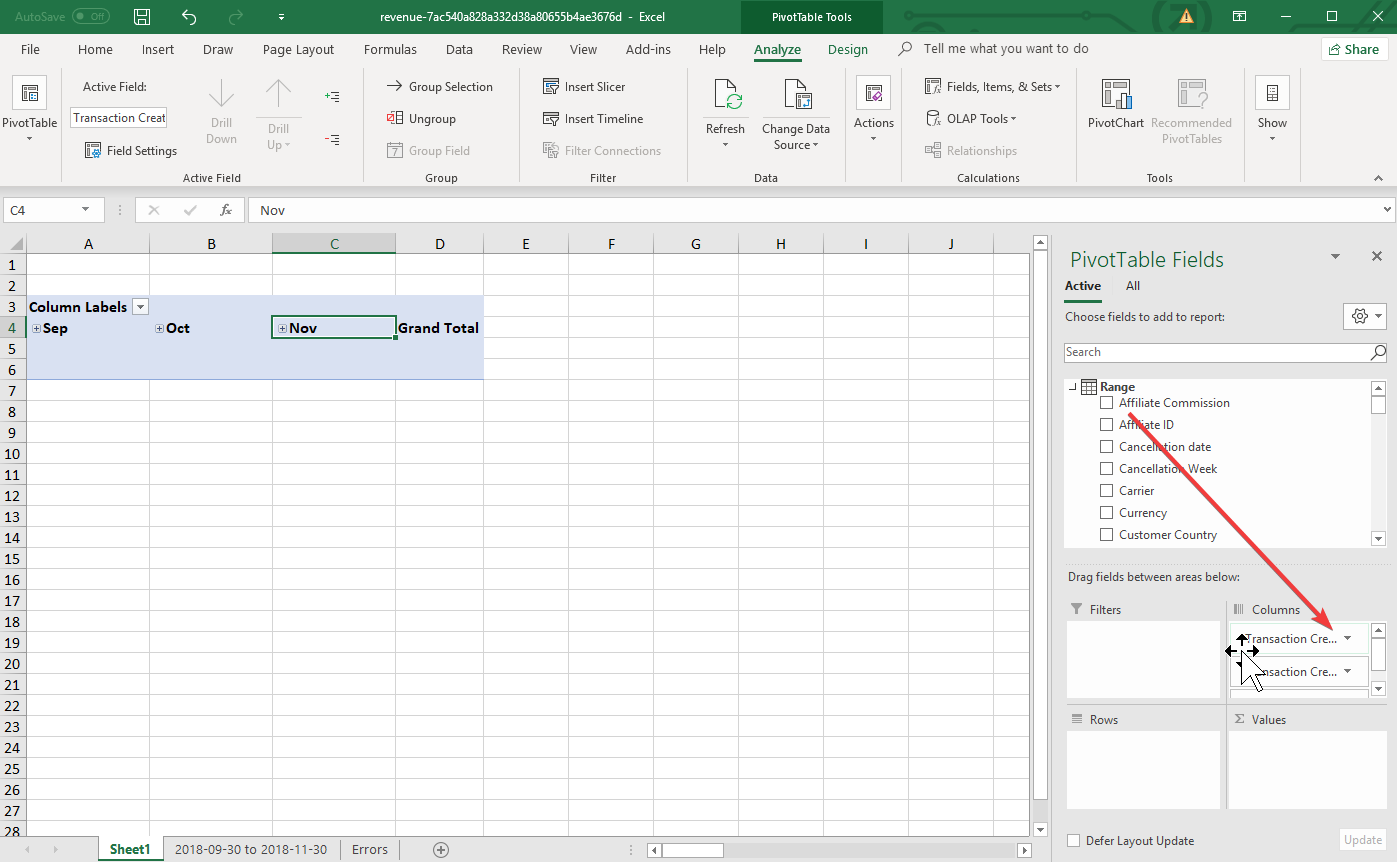
Task: Switch to the Design ribbon tab
Action: pyautogui.click(x=847, y=49)
